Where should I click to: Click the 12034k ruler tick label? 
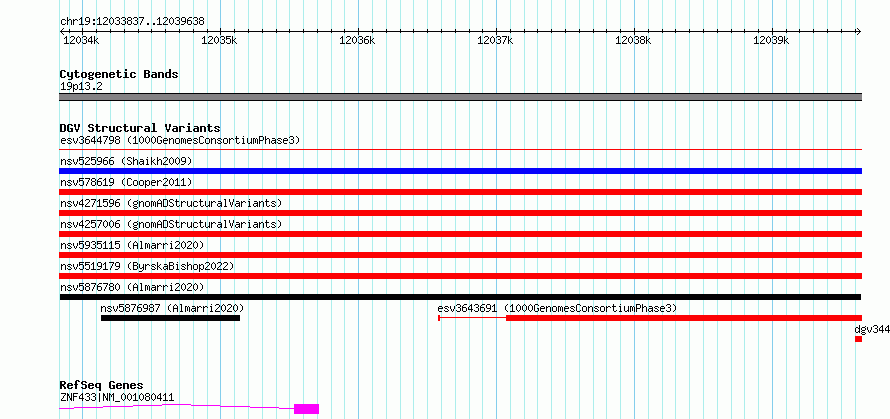80,40
